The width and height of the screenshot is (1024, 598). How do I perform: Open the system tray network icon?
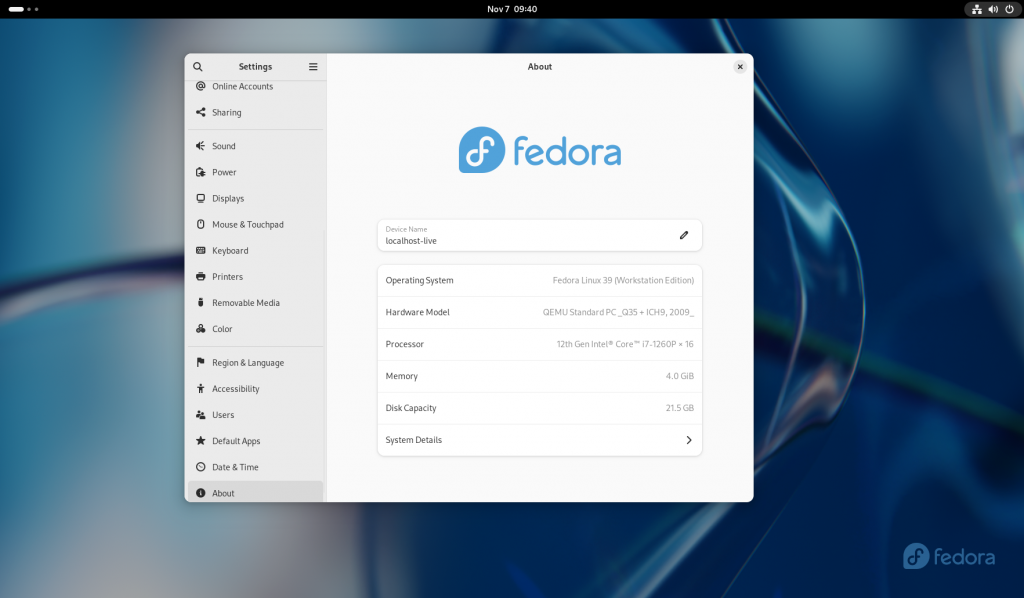point(976,9)
